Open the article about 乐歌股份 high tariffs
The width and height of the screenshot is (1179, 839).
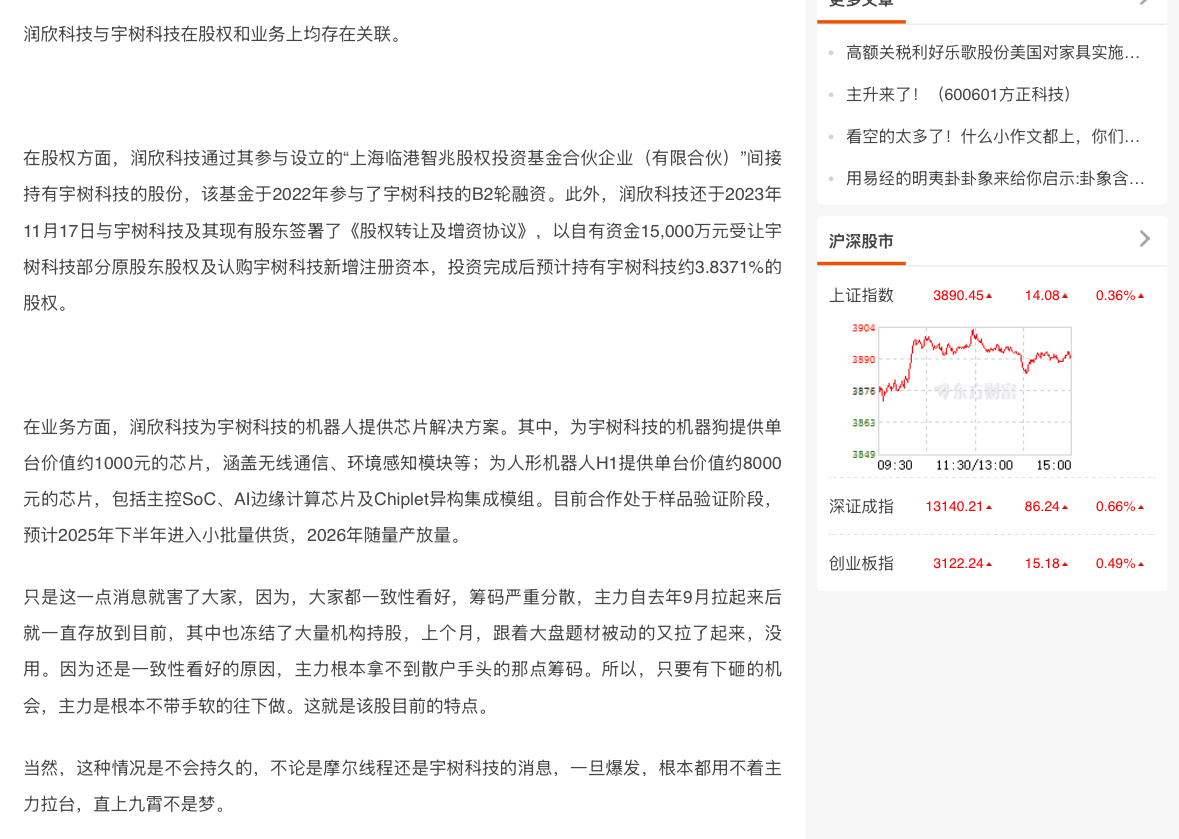click(x=993, y=53)
